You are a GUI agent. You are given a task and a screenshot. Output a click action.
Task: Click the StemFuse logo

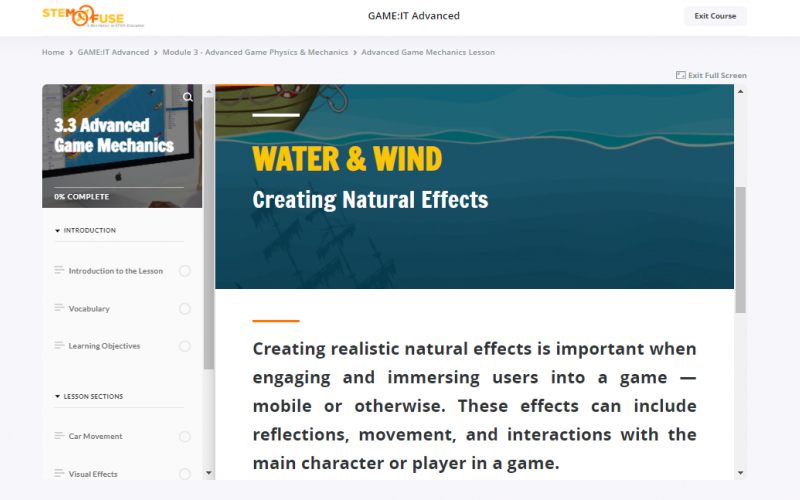80,15
